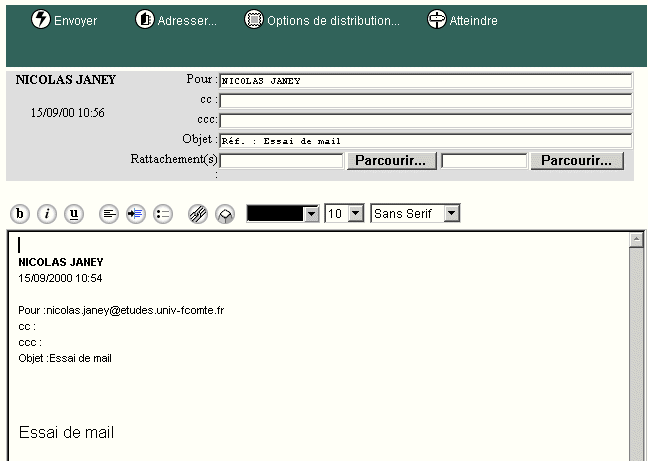The width and height of the screenshot is (648, 461).
Task: Click the icon left of the color box
Action: pyautogui.click(x=225, y=214)
